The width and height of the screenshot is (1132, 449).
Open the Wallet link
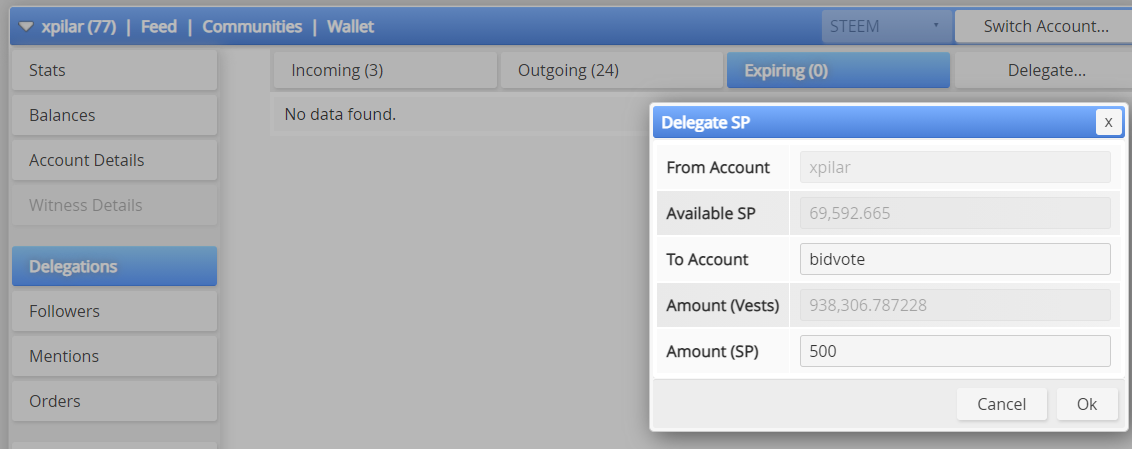(350, 27)
